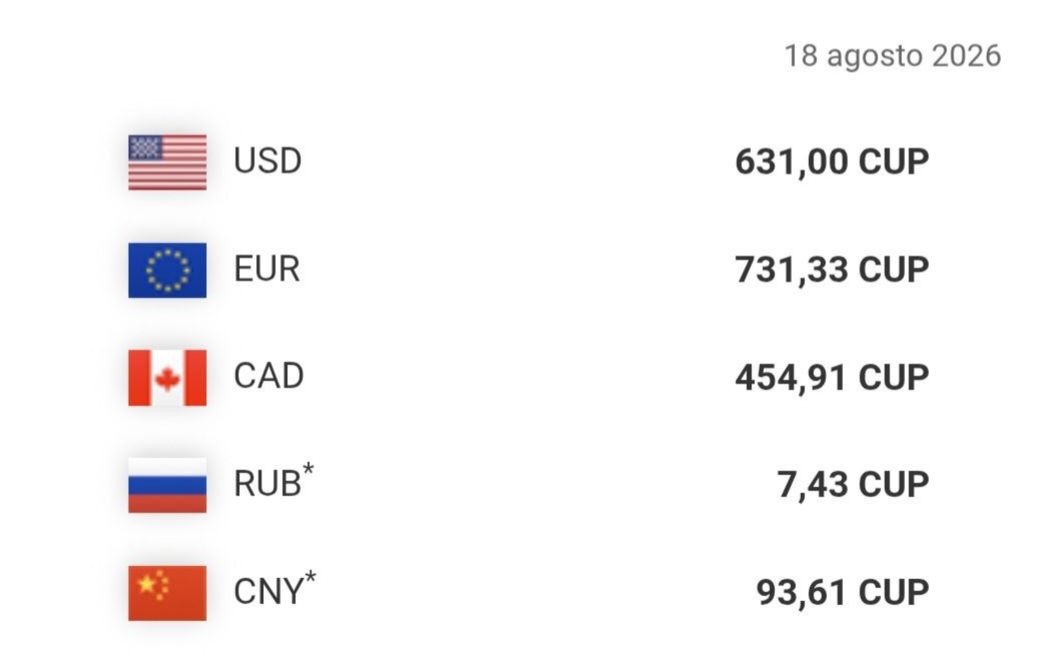
Task: Select the EUR currency label
Action: [x=267, y=269]
